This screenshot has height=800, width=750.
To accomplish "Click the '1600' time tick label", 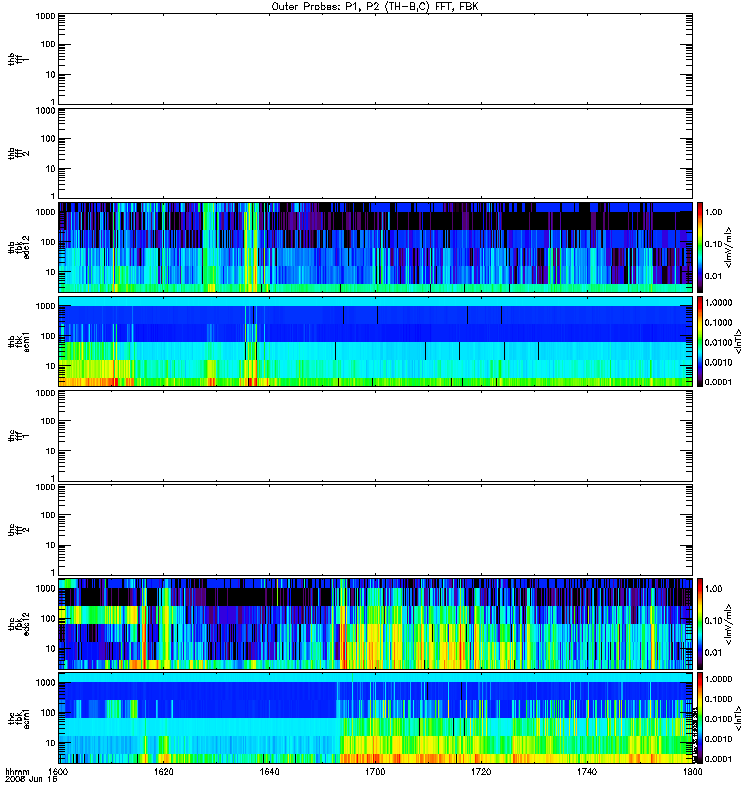I will click(x=57, y=771).
